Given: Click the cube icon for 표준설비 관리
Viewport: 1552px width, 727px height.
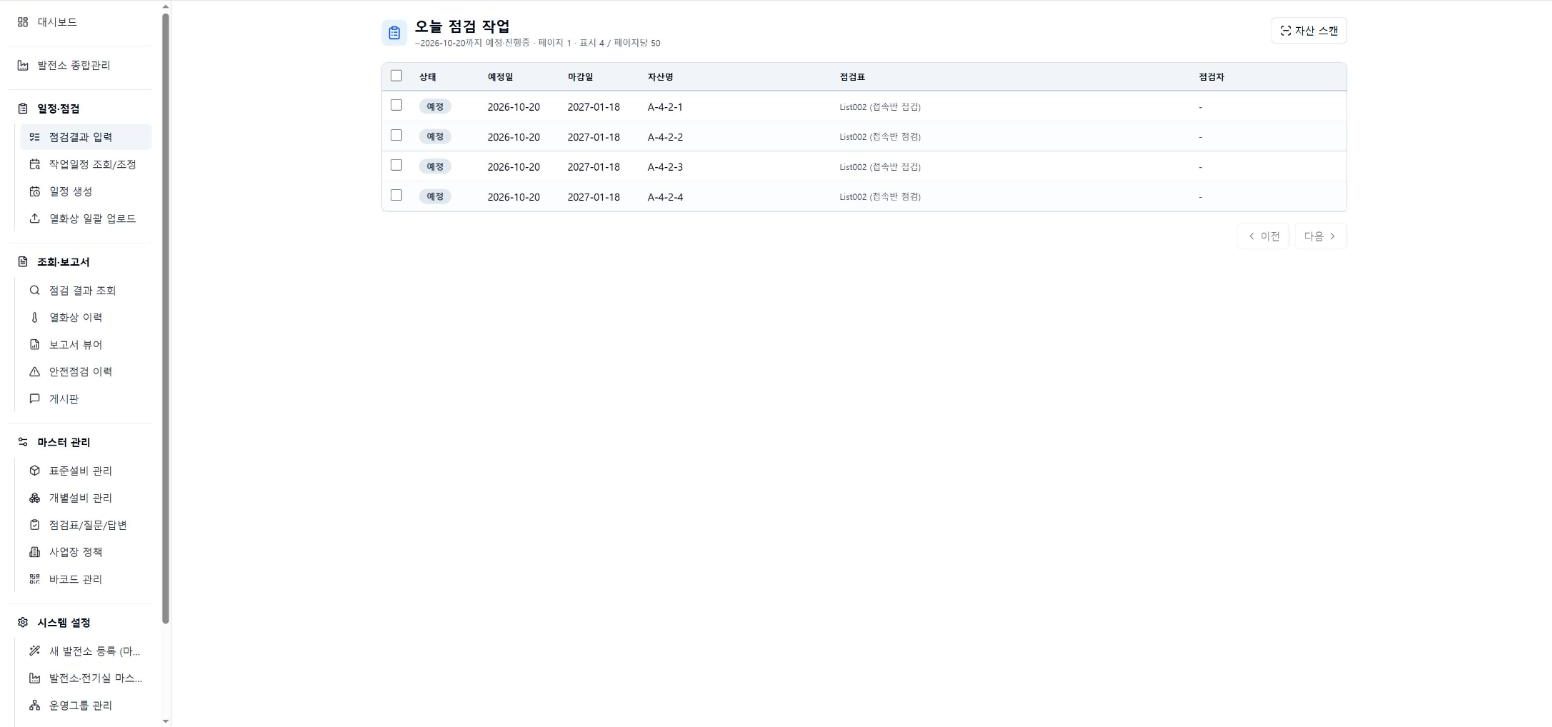Looking at the screenshot, I should click(35, 471).
